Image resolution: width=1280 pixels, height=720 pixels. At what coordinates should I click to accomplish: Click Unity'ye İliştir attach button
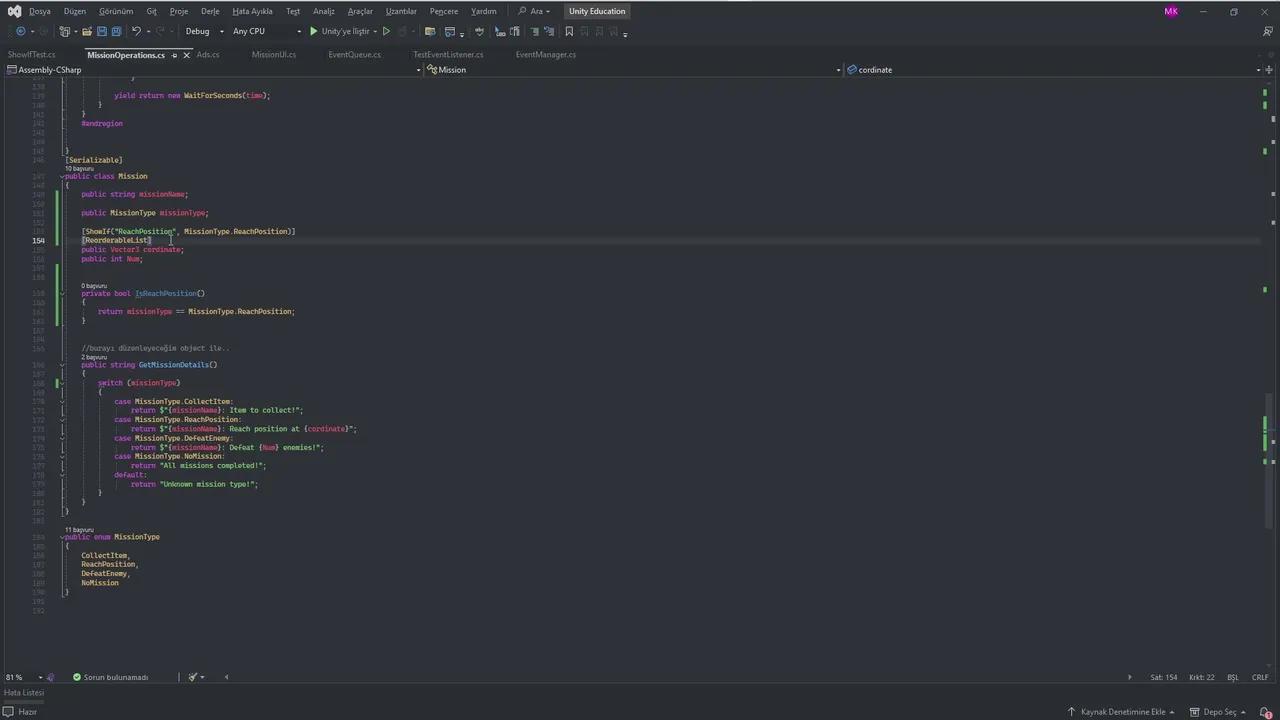[339, 31]
